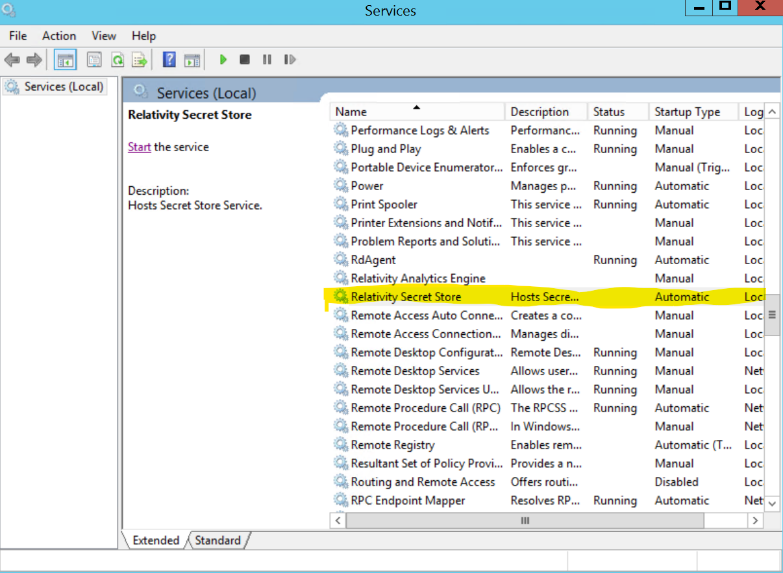The image size is (783, 573).
Task: Click the Start the service link
Action: [139, 147]
